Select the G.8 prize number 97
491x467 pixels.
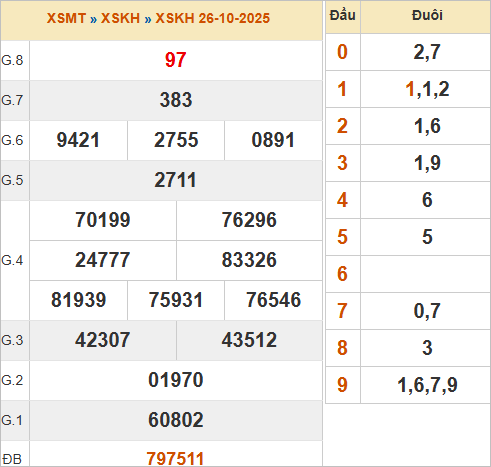pos(176,60)
